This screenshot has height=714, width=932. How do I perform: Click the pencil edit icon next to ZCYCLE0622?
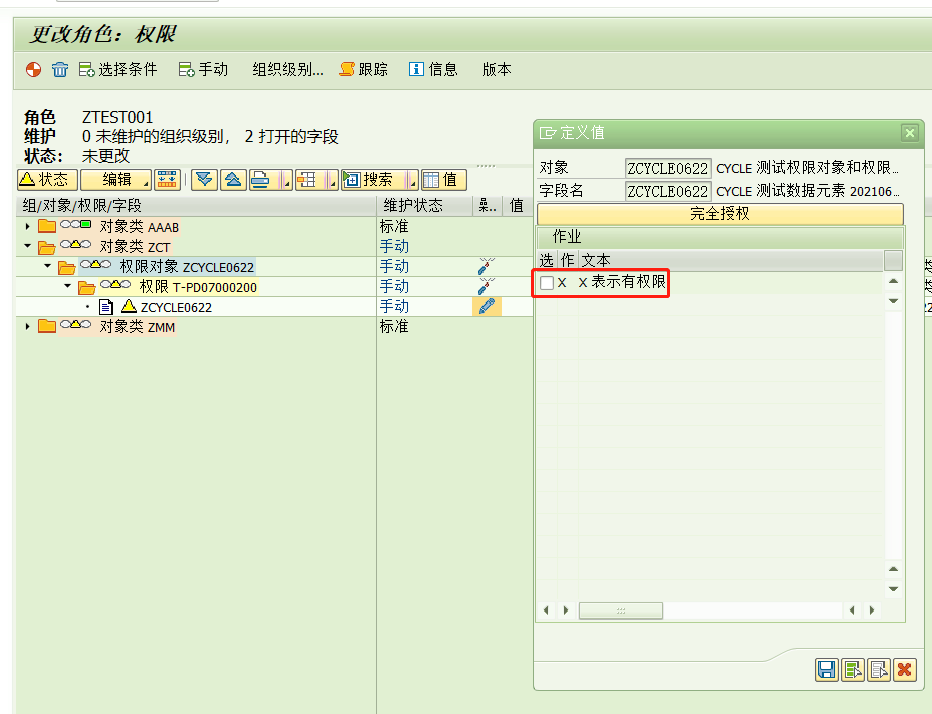point(486,306)
